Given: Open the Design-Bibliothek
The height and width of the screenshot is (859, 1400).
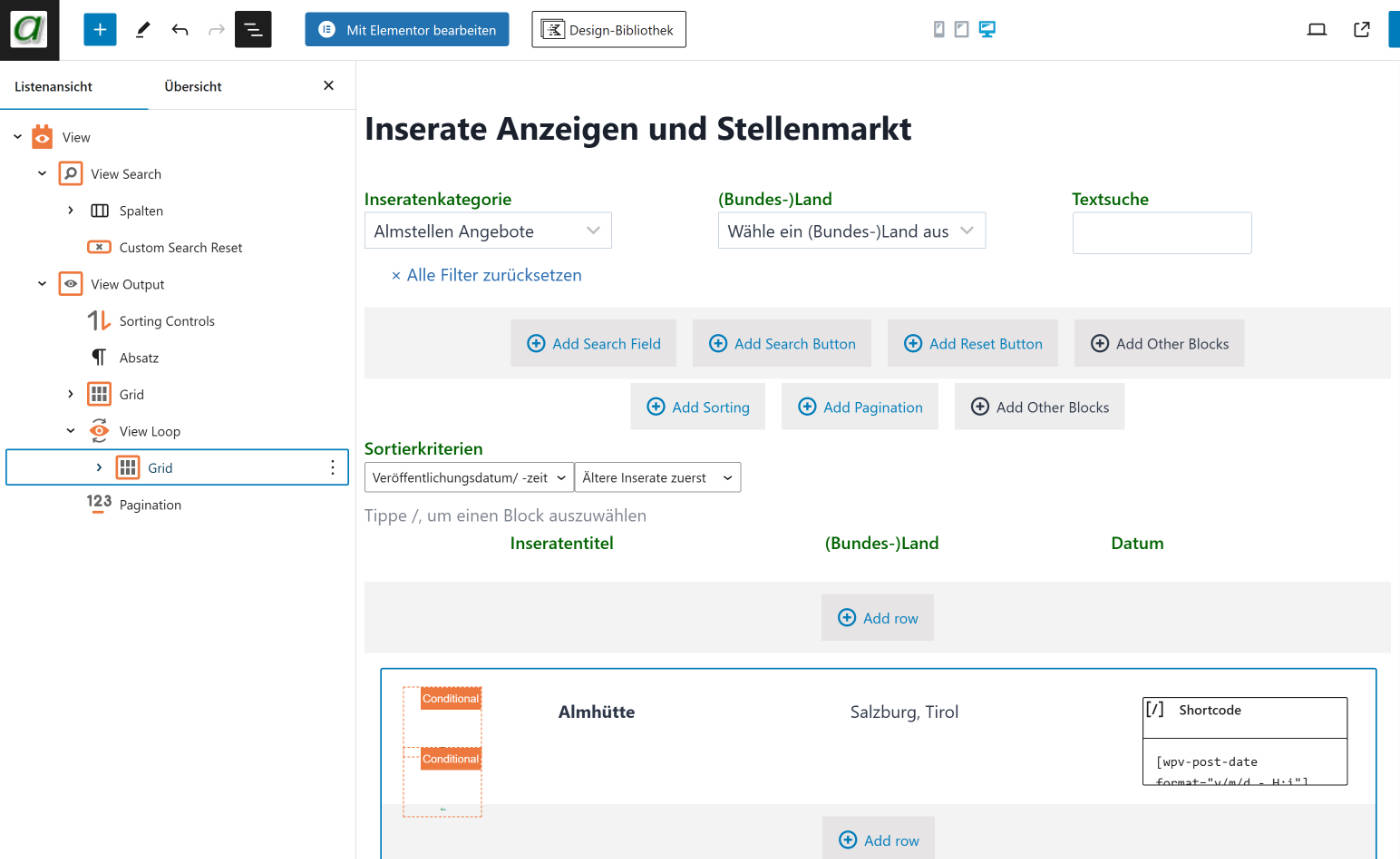Looking at the screenshot, I should (x=609, y=30).
